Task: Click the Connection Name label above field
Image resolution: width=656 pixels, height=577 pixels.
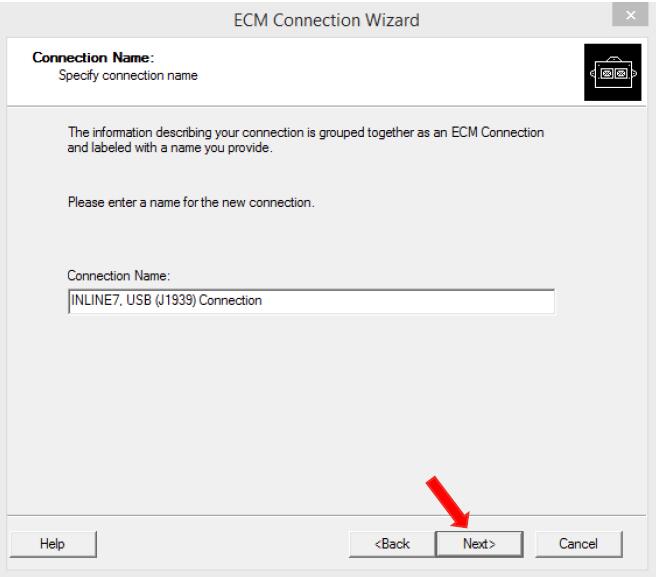Action: pyautogui.click(x=119, y=276)
